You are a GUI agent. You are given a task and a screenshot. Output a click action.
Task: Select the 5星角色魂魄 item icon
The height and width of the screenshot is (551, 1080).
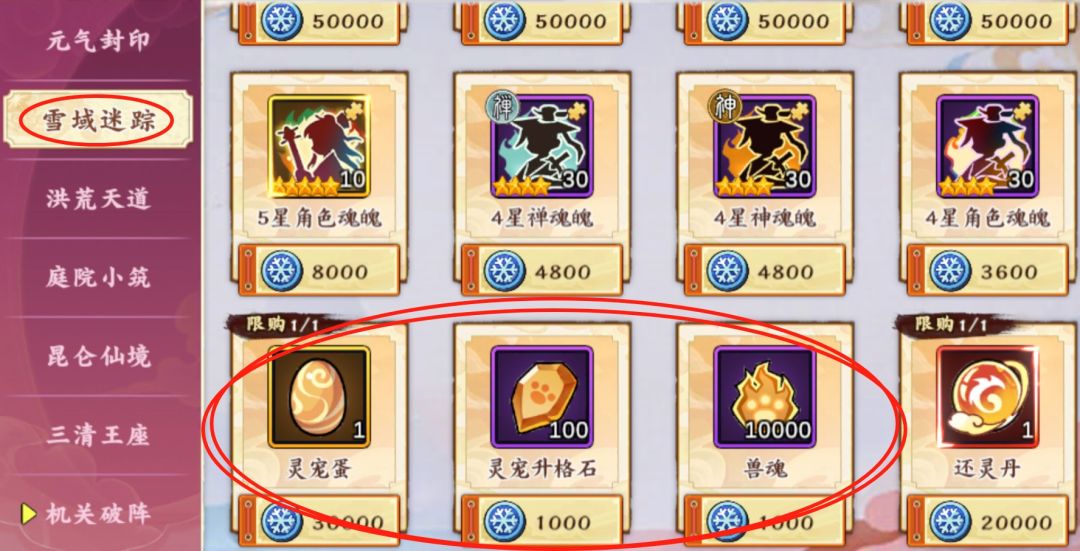(x=319, y=146)
